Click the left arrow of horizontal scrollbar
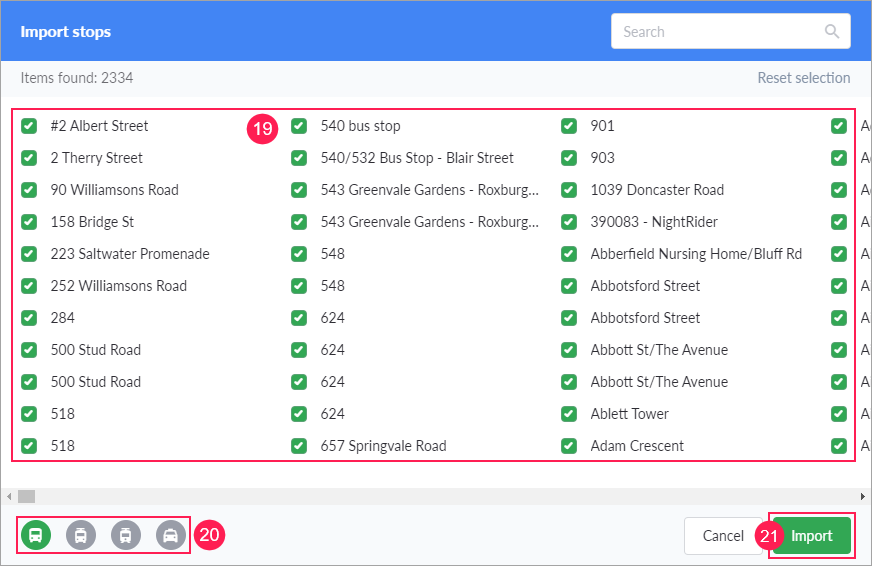 tap(9, 496)
